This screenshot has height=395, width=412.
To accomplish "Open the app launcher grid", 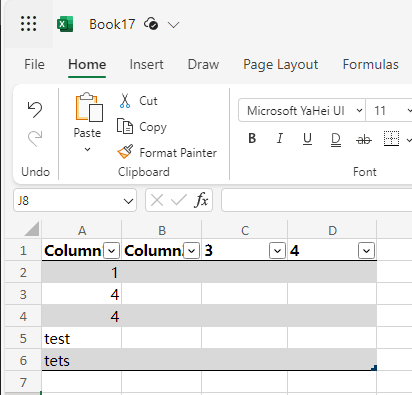I will tap(28, 24).
